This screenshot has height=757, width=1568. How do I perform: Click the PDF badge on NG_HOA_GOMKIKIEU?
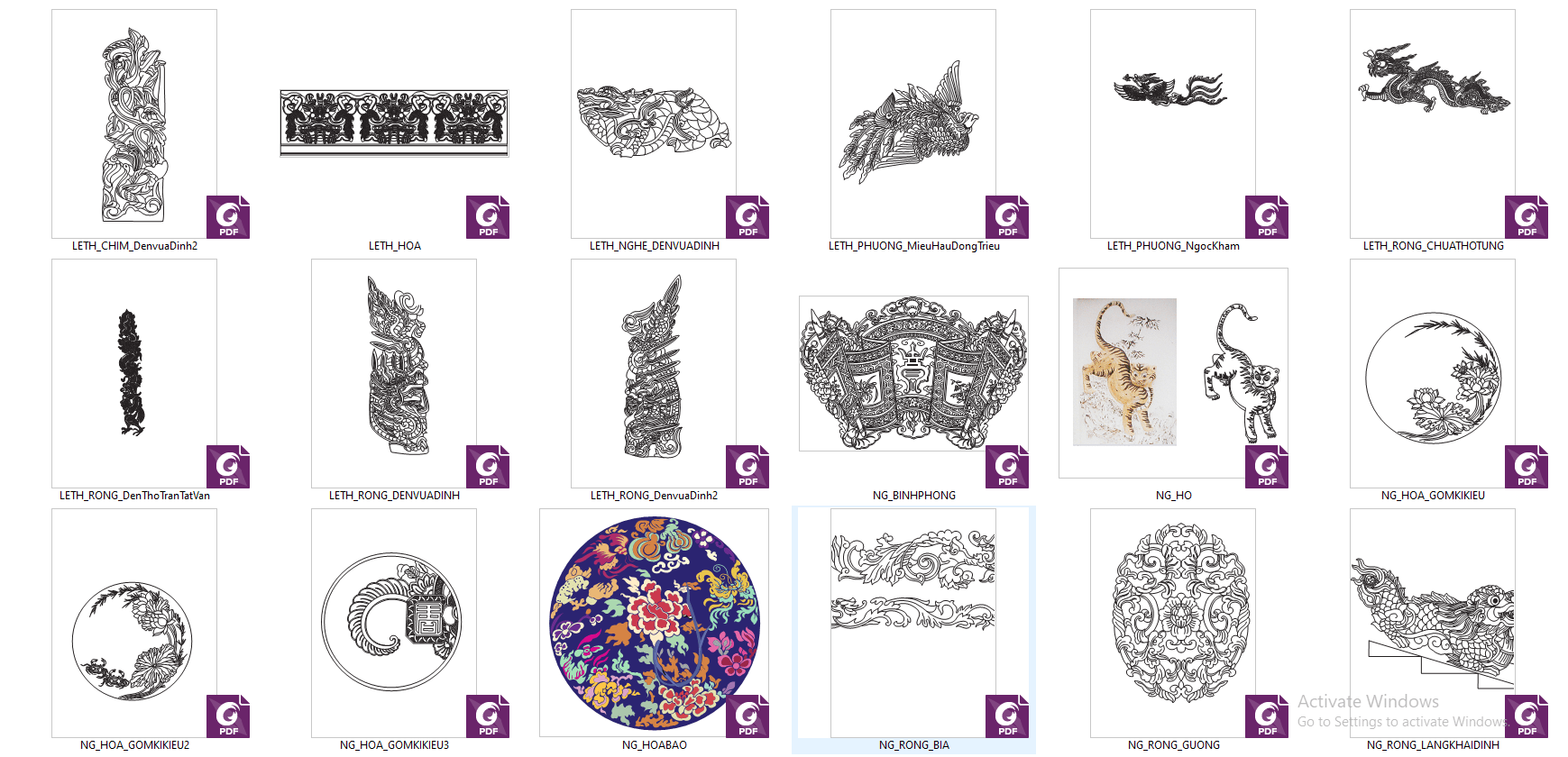pyautogui.click(x=1527, y=467)
